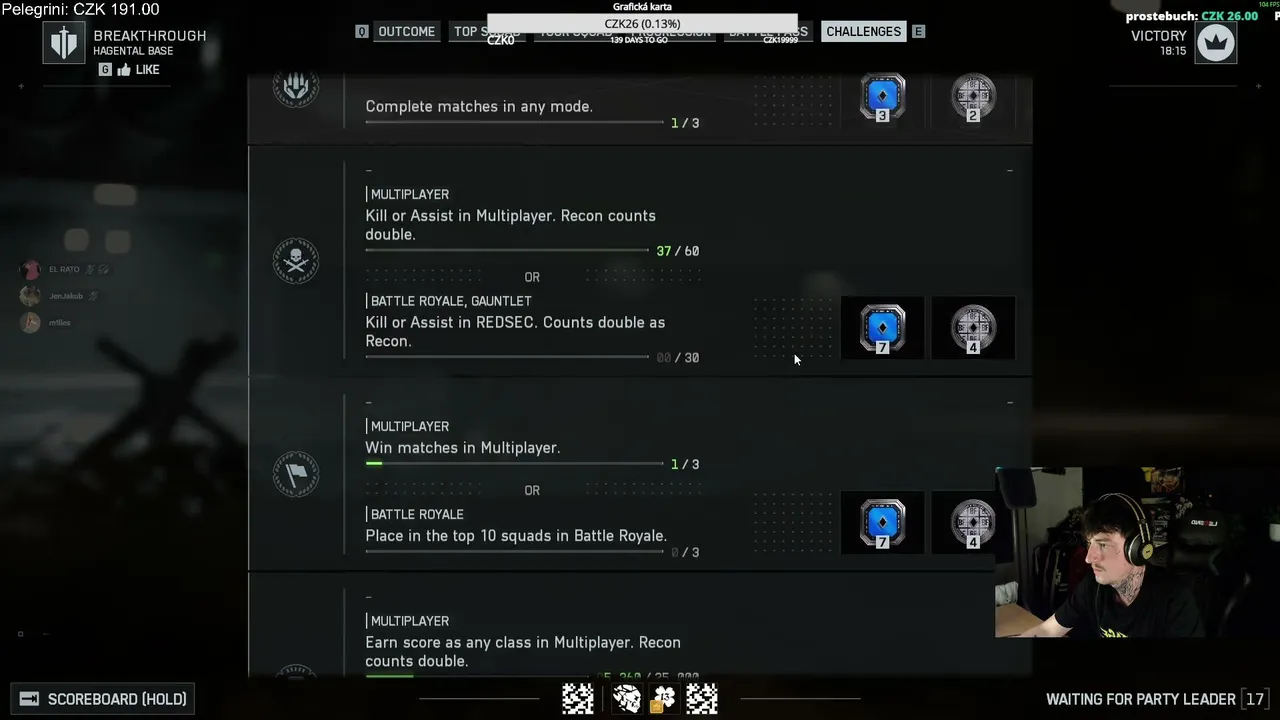This screenshot has width=1280, height=720.
Task: Click the EL RATO player name
Action: coord(64,269)
